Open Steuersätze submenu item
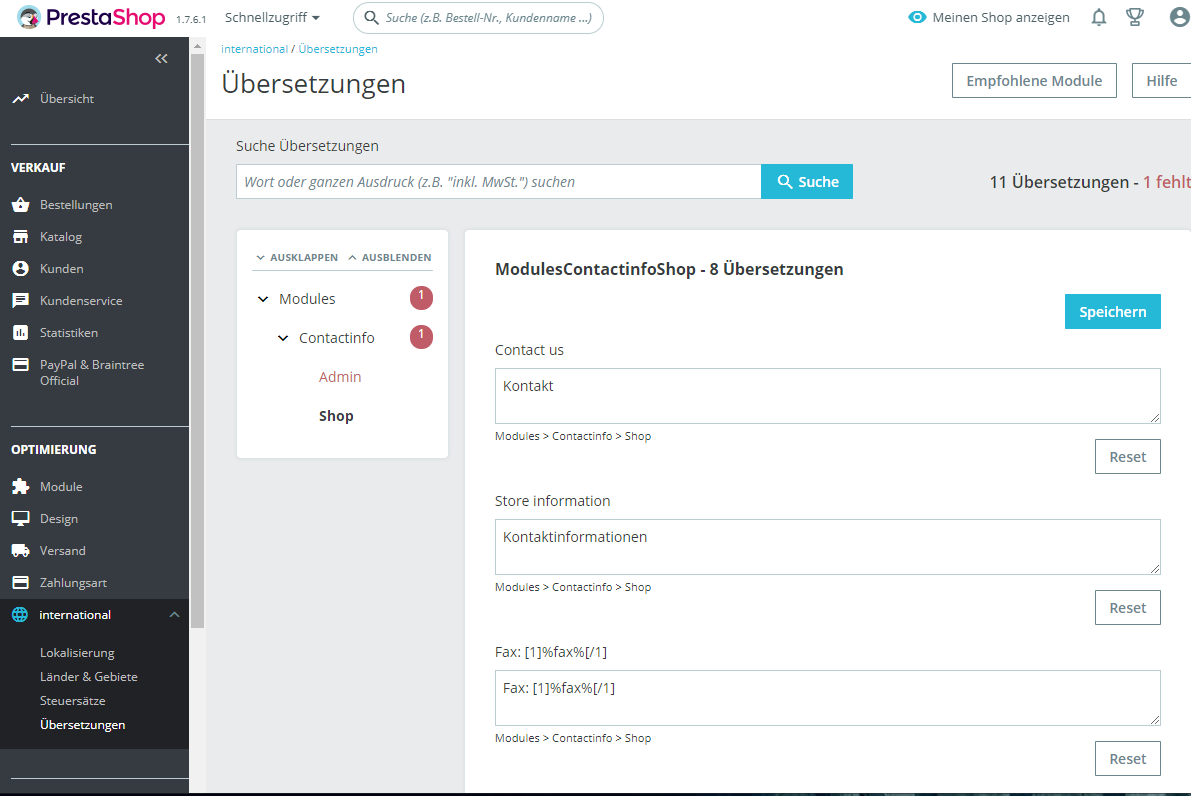 (73, 700)
